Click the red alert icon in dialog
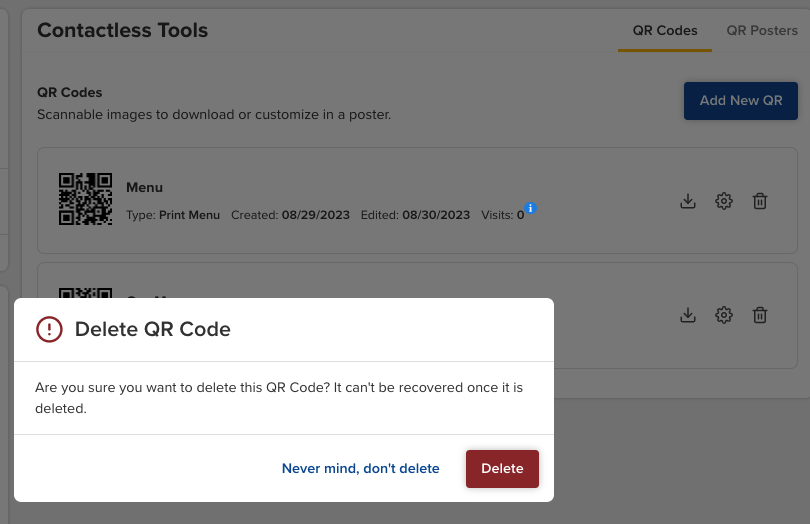This screenshot has width=810, height=524. coord(49,329)
